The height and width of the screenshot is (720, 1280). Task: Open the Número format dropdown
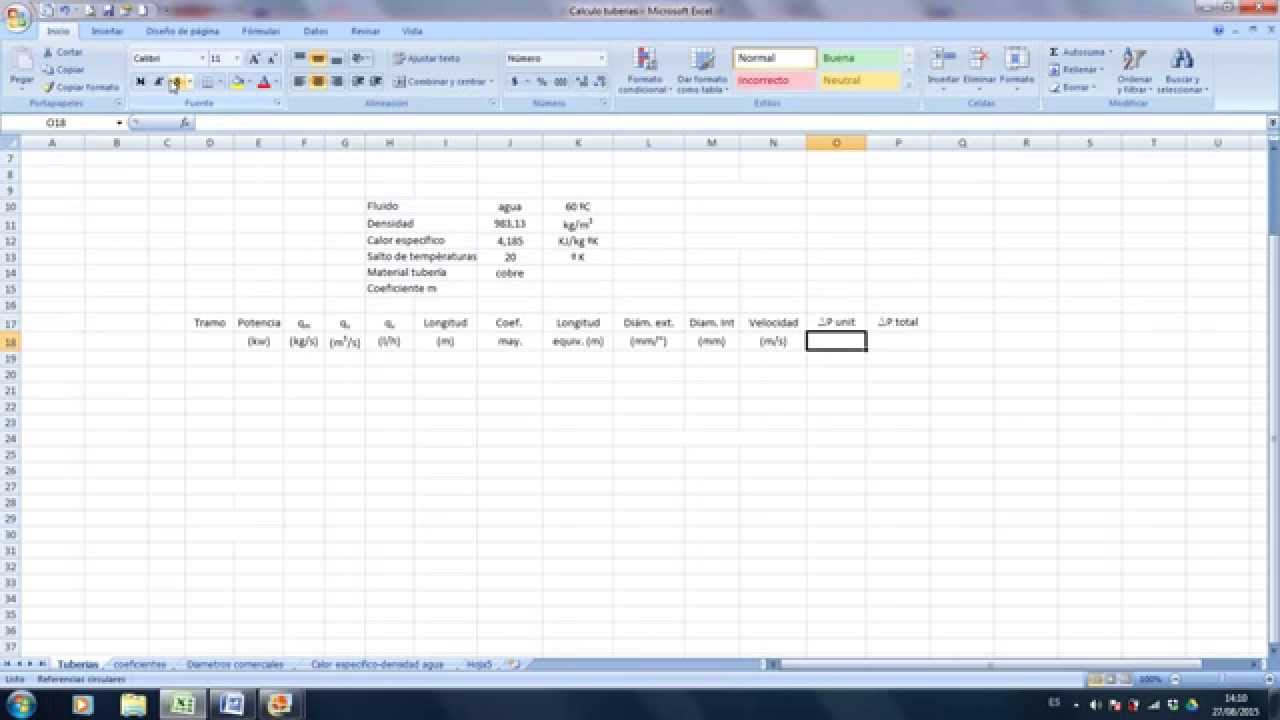tap(601, 59)
